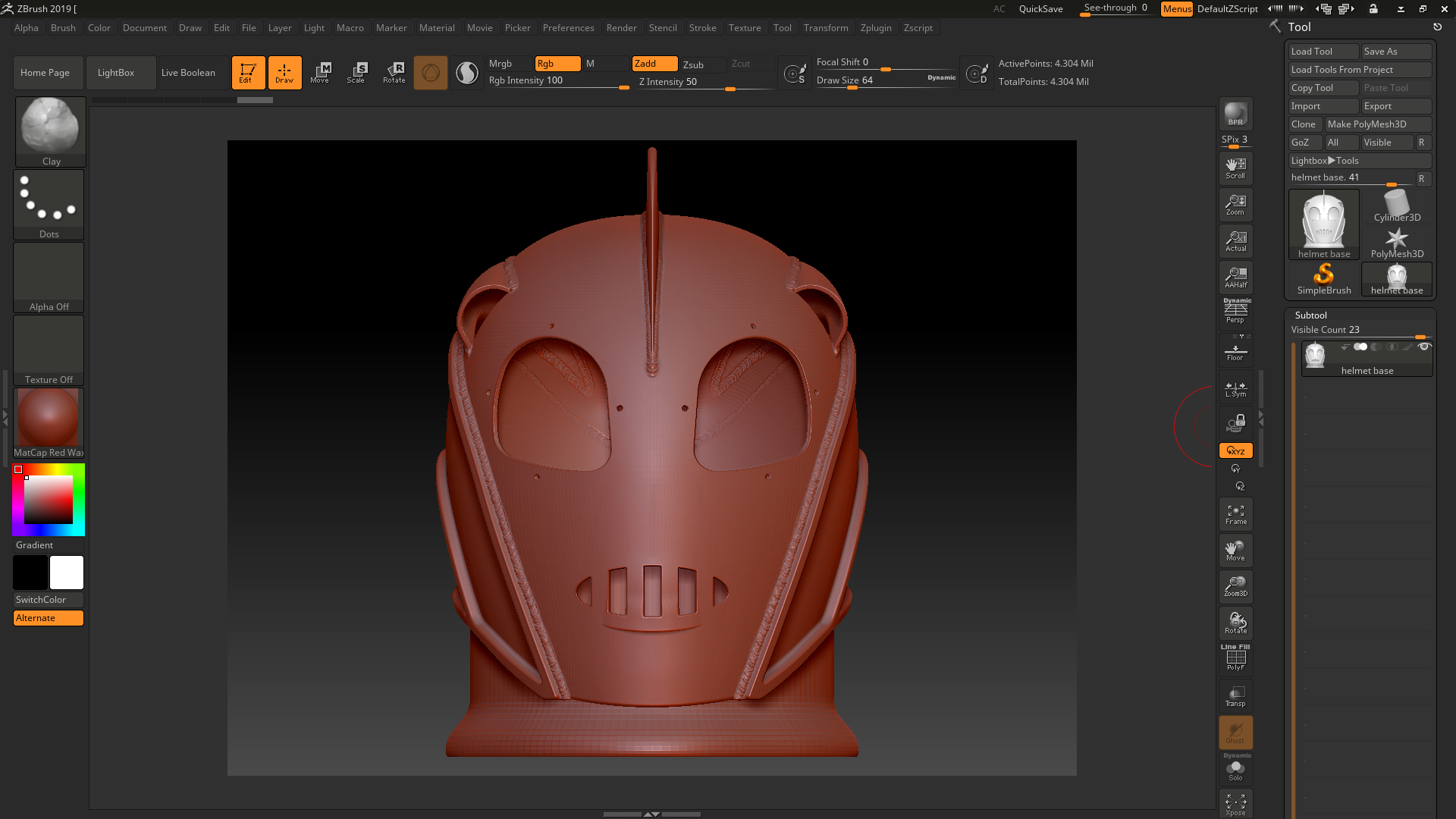Click the Frame icon
This screenshot has width=1456, height=819.
click(x=1235, y=515)
